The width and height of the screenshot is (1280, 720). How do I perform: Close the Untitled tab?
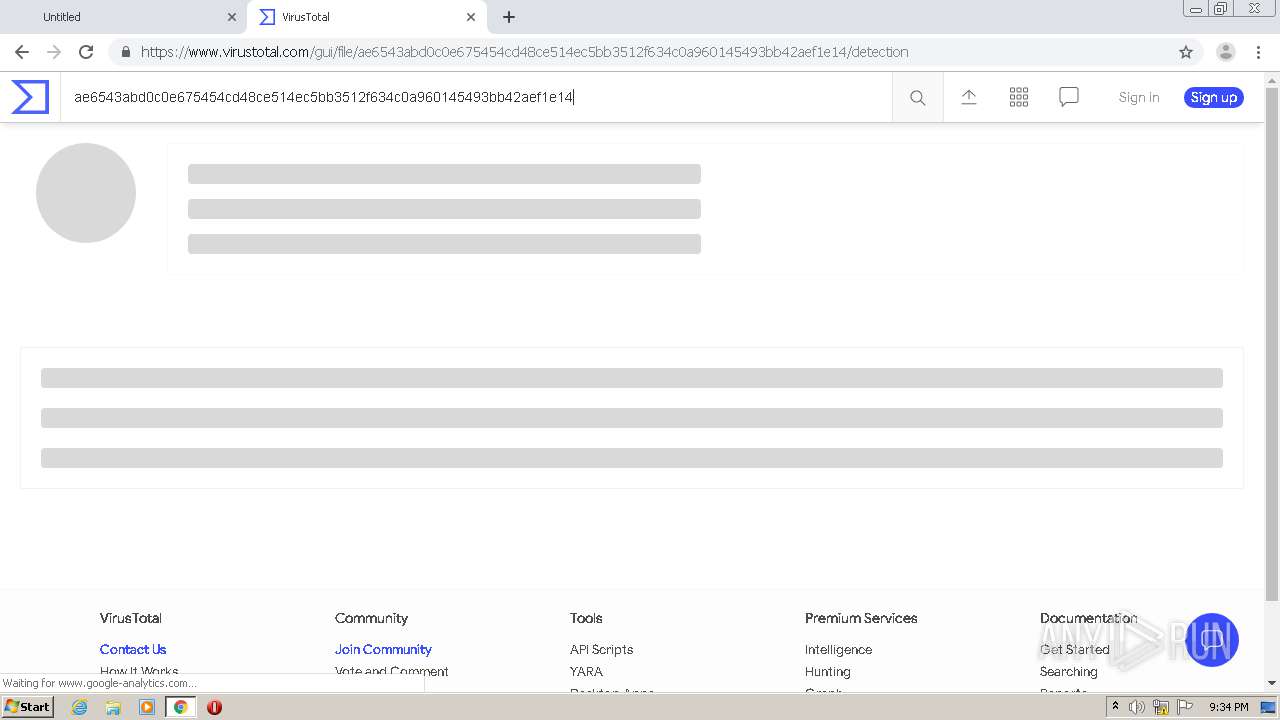click(232, 17)
